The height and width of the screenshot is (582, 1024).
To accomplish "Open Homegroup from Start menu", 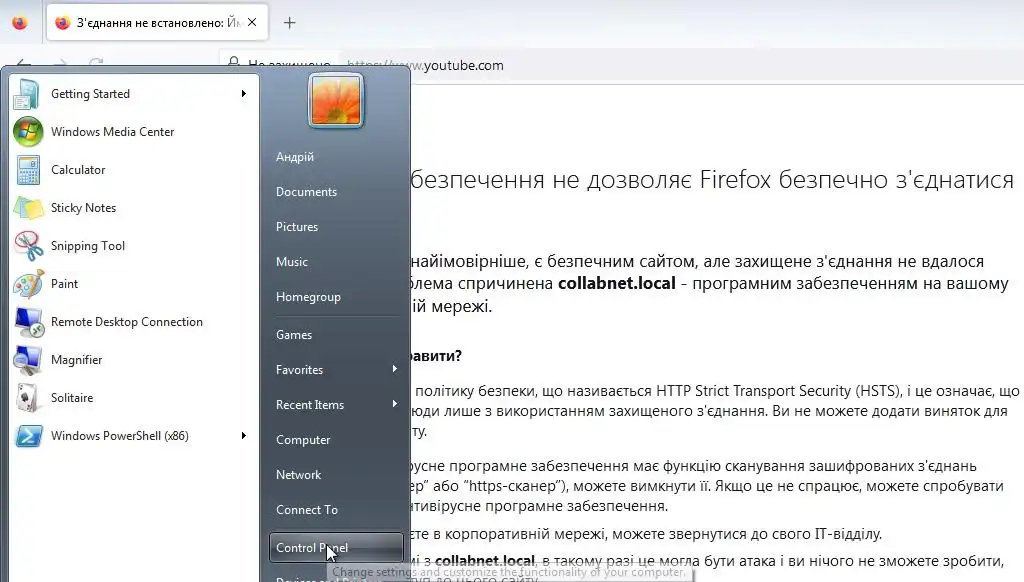I will point(308,297).
